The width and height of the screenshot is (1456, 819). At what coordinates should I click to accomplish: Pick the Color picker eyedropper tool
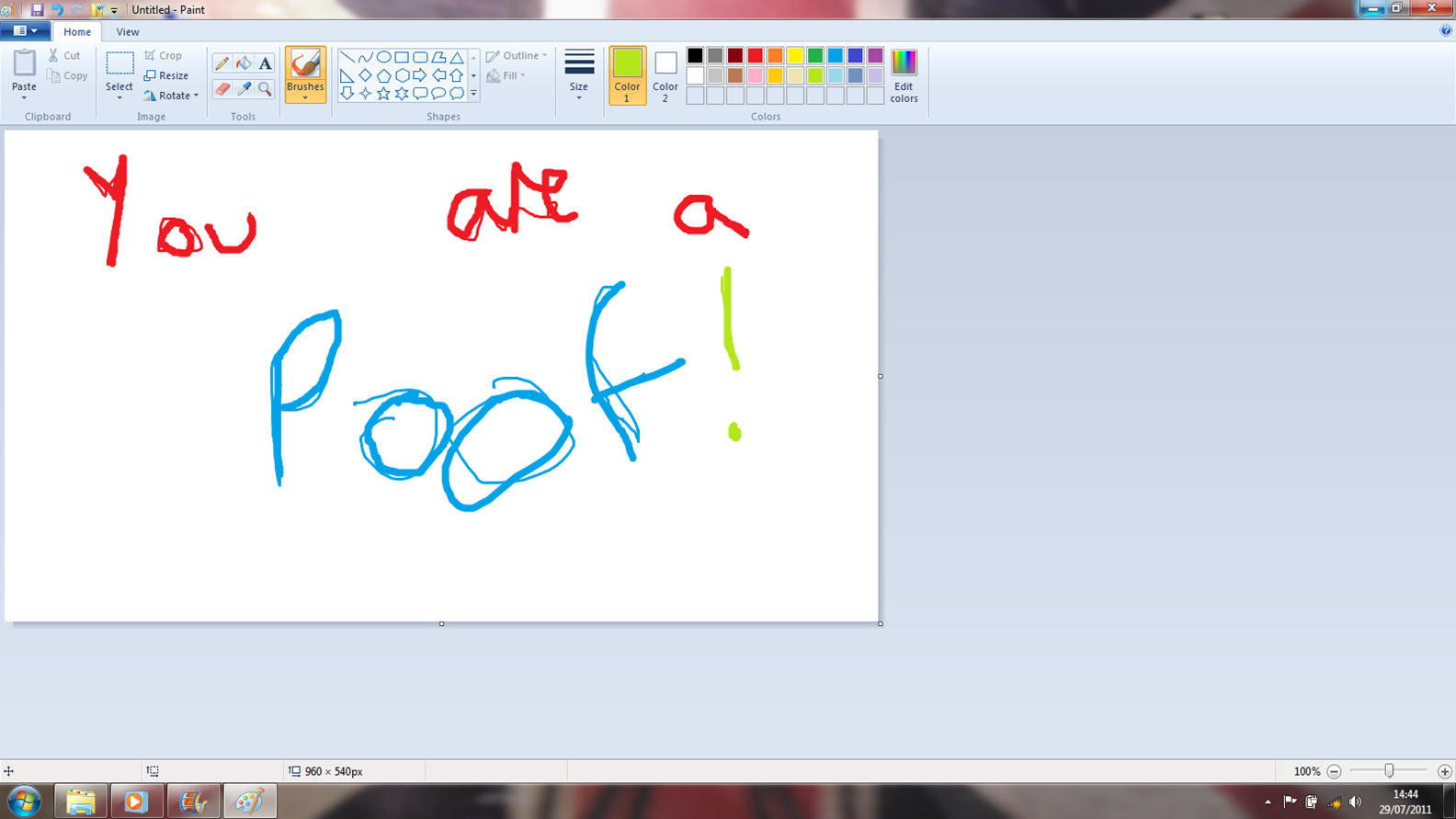pos(244,89)
